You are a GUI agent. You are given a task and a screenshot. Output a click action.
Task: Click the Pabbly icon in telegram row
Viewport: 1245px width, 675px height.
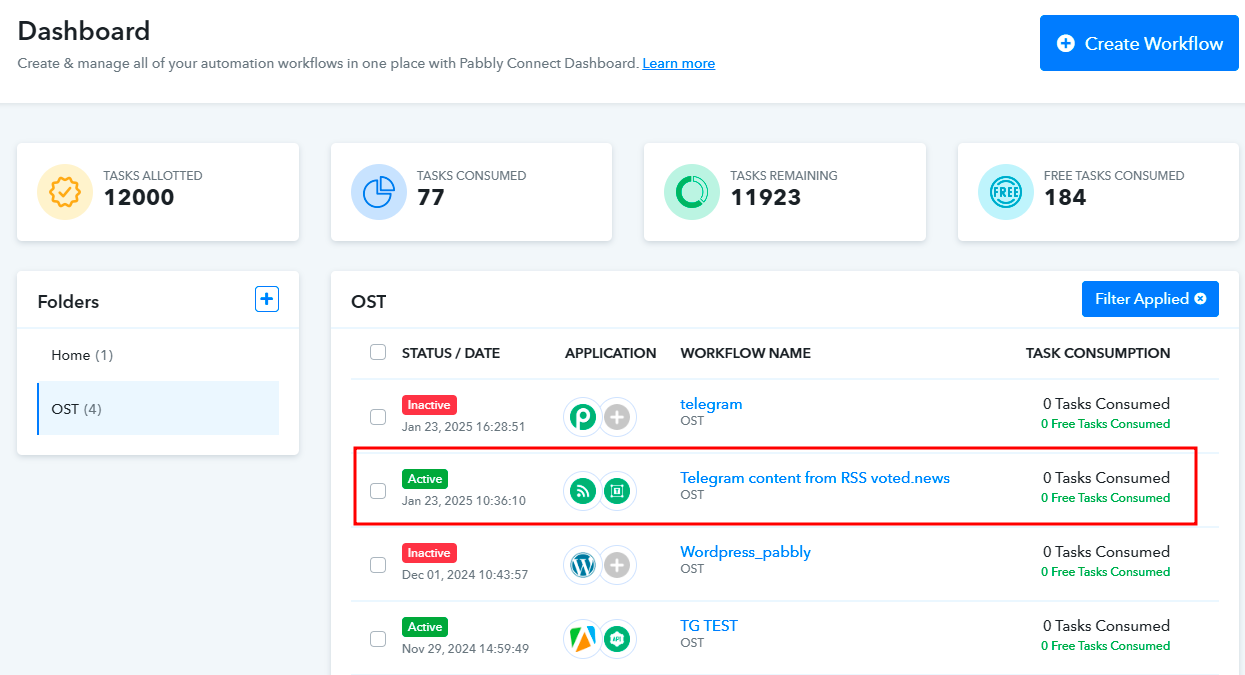click(583, 417)
